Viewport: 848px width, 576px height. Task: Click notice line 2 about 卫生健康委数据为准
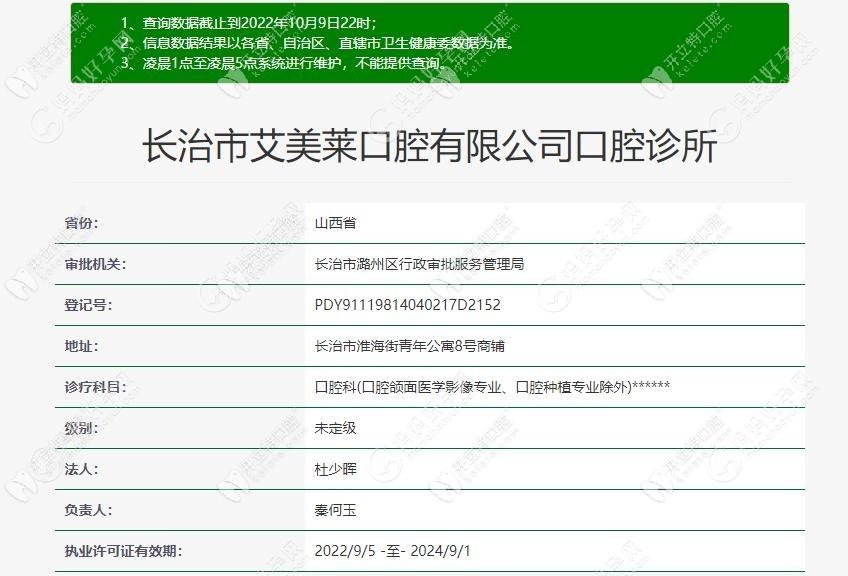[316, 43]
